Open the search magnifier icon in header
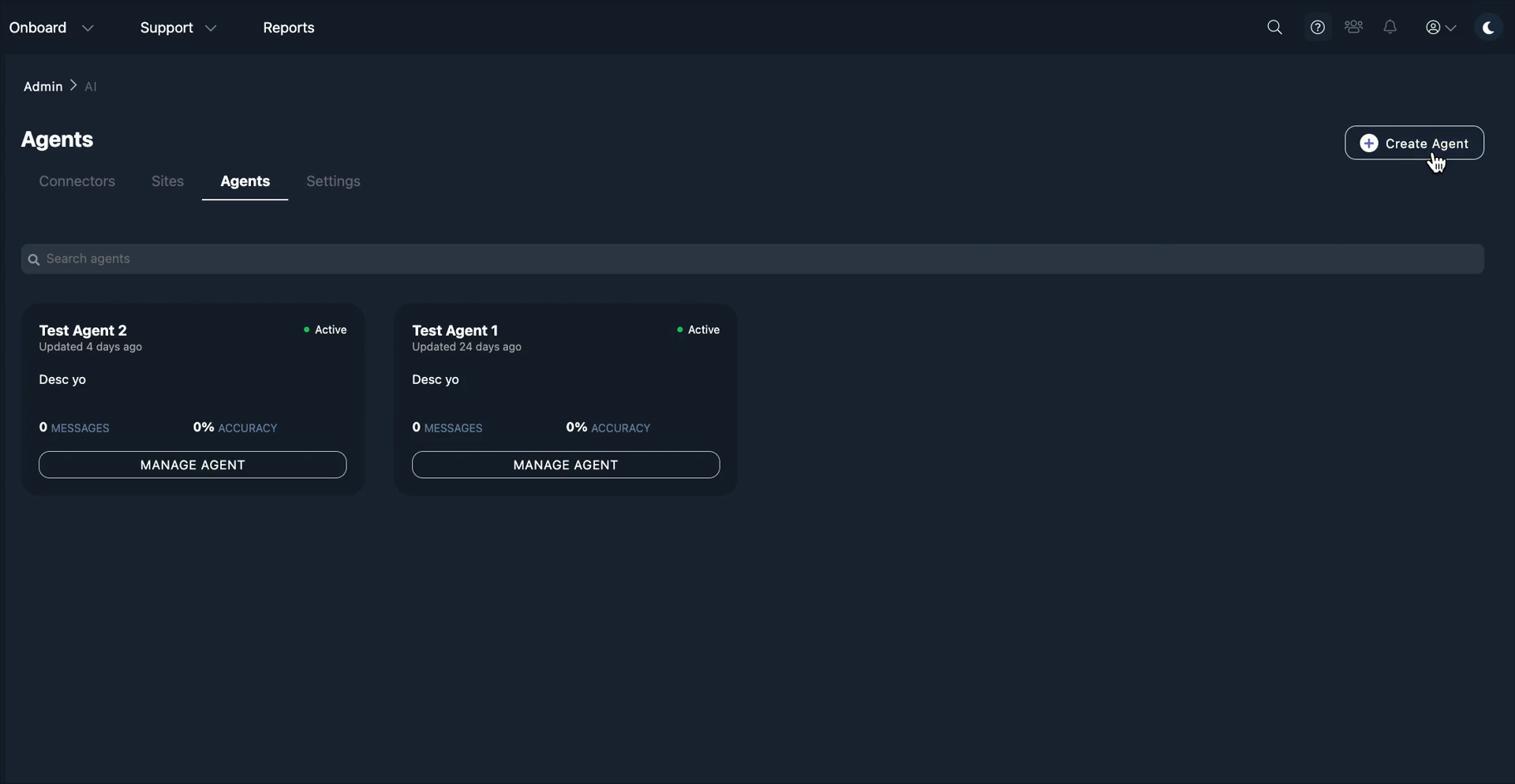The width and height of the screenshot is (1515, 784). pos(1274,28)
